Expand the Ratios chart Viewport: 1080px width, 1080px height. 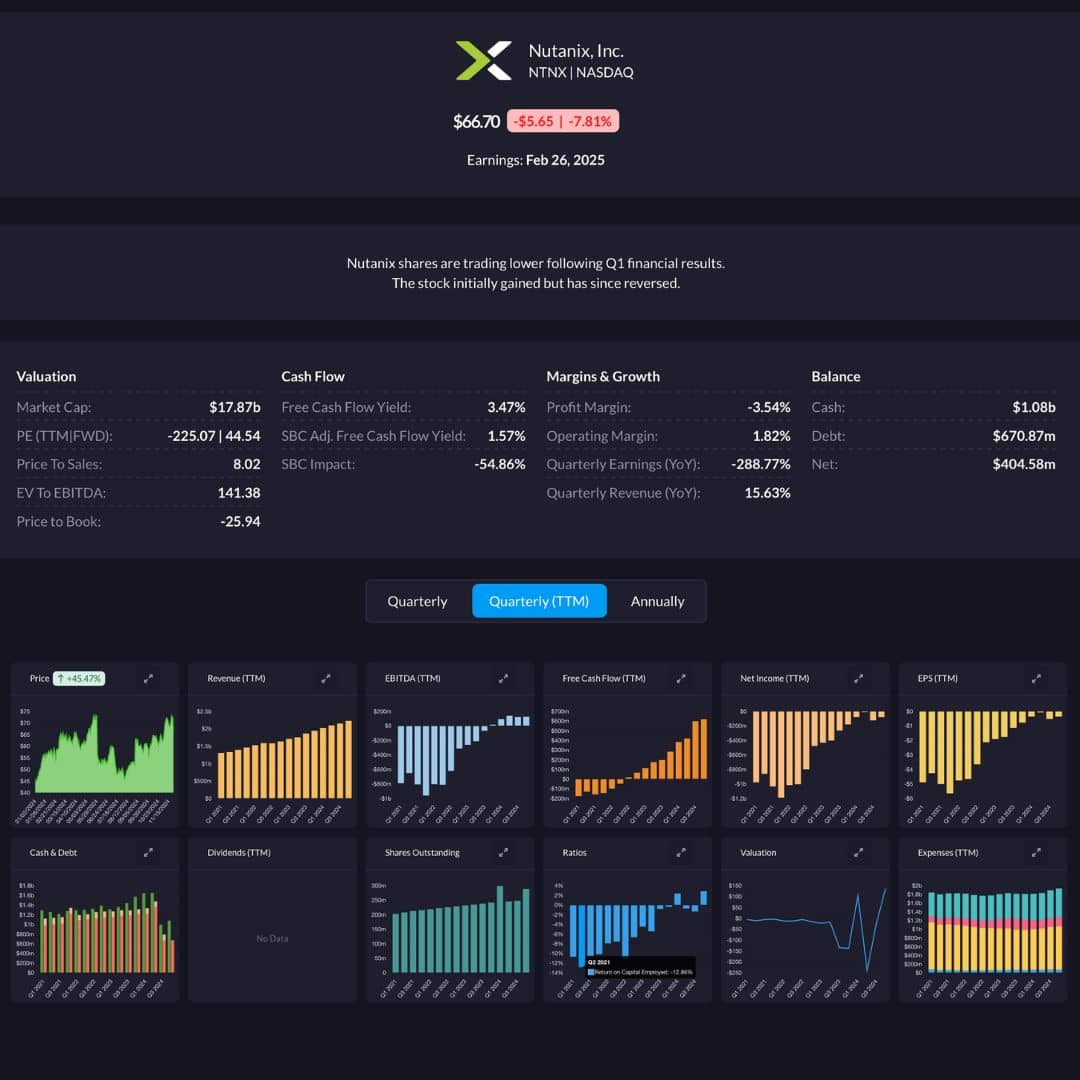pos(681,853)
